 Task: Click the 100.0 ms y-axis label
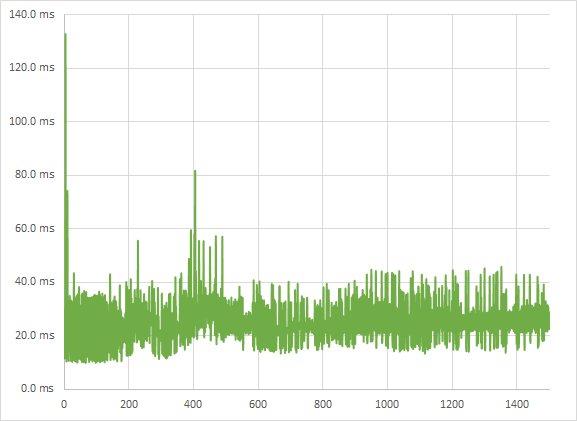pyautogui.click(x=32, y=121)
